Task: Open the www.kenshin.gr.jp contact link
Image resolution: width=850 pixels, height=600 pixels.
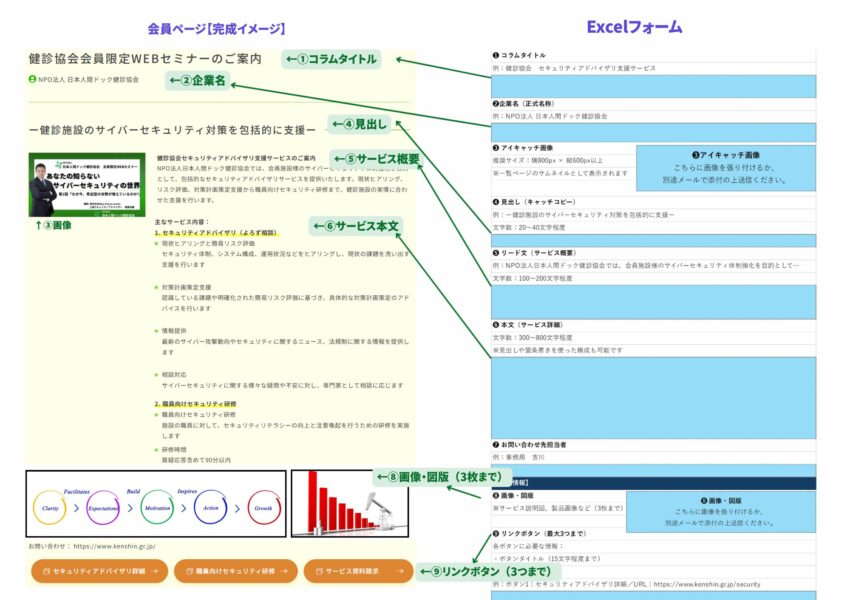Action: (115, 548)
